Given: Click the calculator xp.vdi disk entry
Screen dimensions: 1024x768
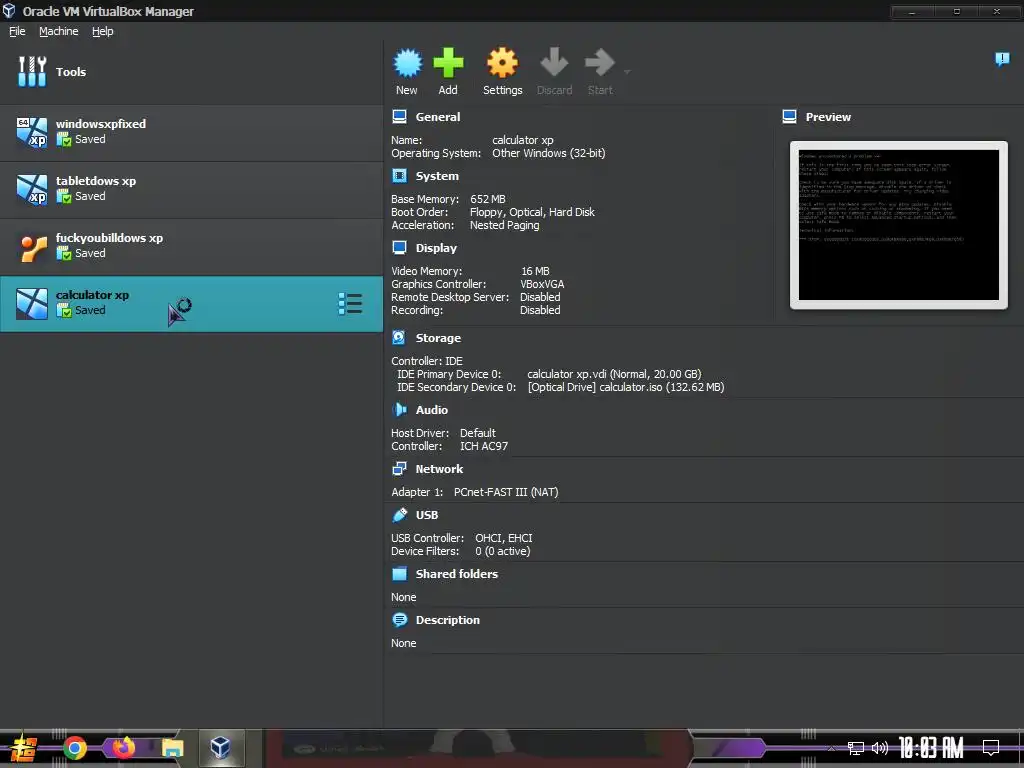Looking at the screenshot, I should [x=614, y=374].
